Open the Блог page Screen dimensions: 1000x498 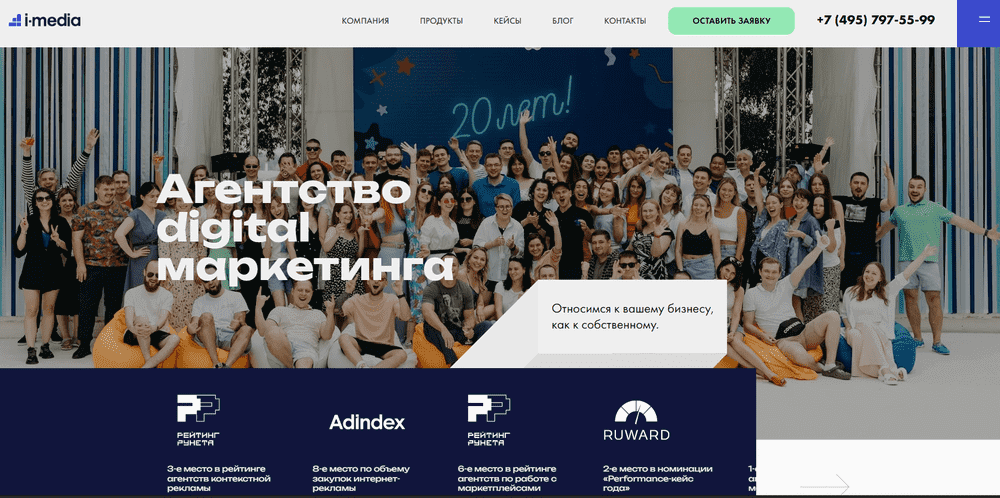562,21
